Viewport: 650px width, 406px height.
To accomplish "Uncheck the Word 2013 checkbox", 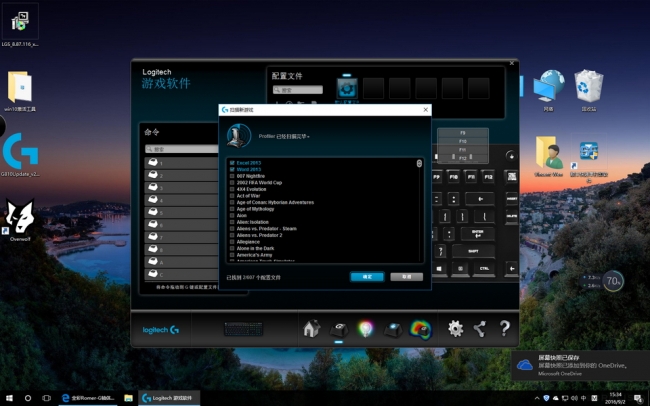I will coord(232,169).
